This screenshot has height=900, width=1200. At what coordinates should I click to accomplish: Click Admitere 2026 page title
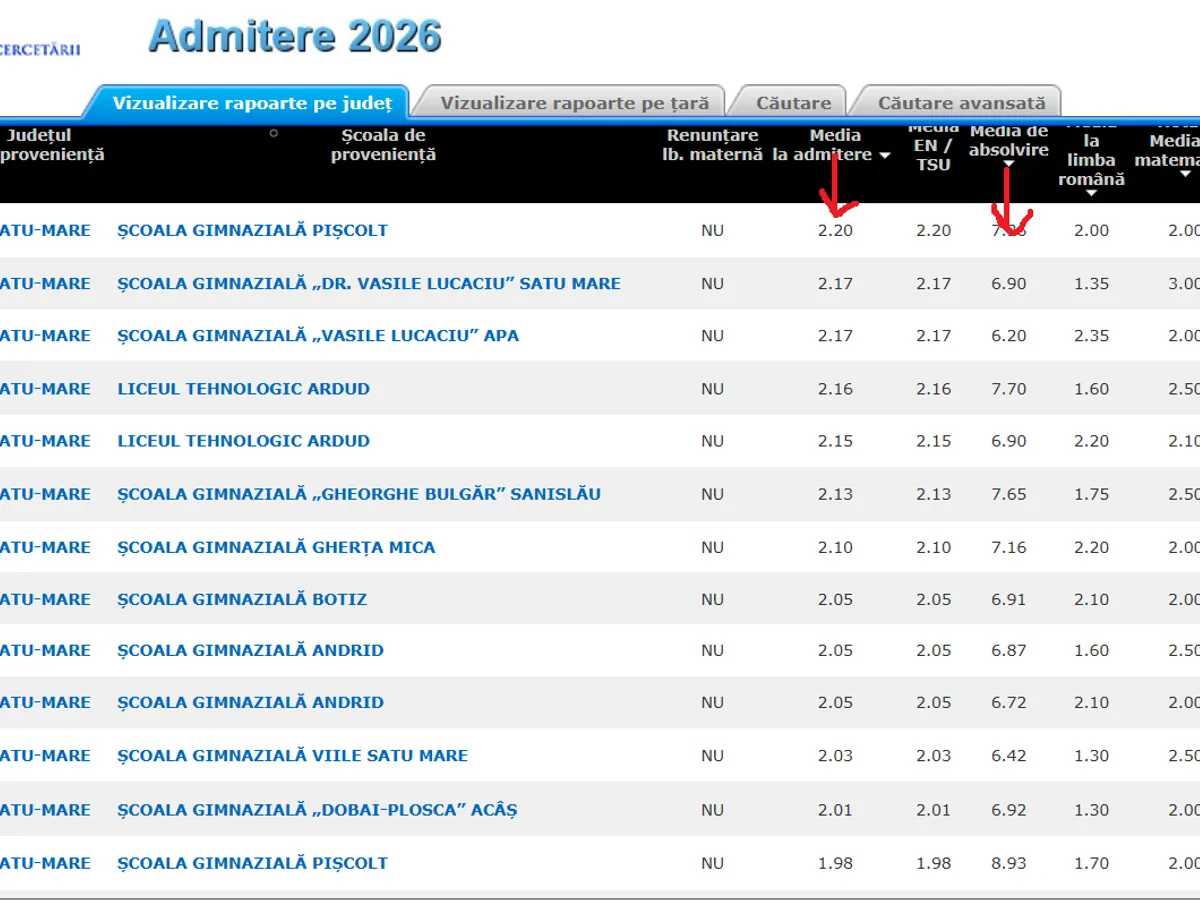pyautogui.click(x=295, y=37)
